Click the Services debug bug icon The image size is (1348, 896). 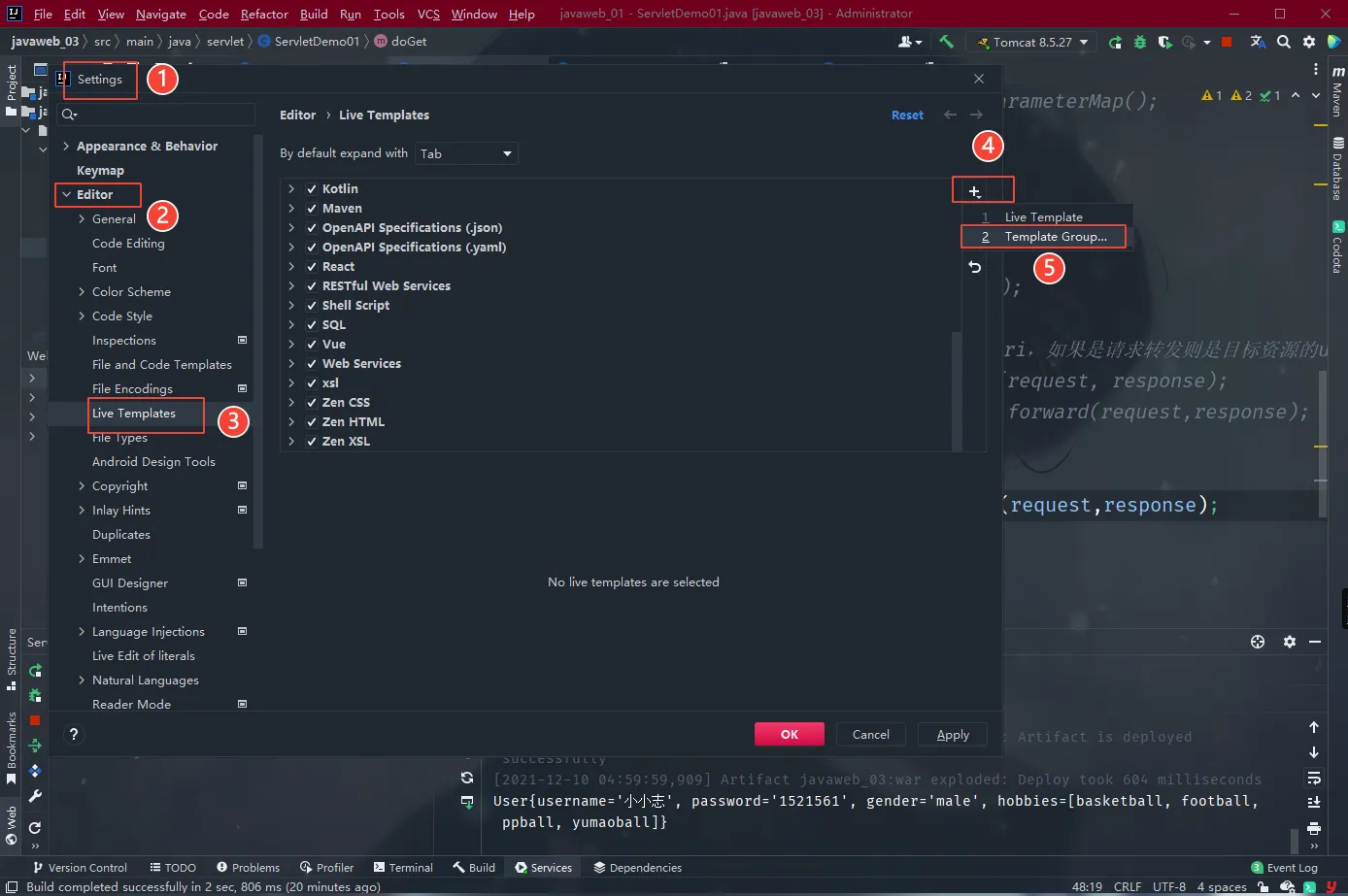(x=35, y=695)
